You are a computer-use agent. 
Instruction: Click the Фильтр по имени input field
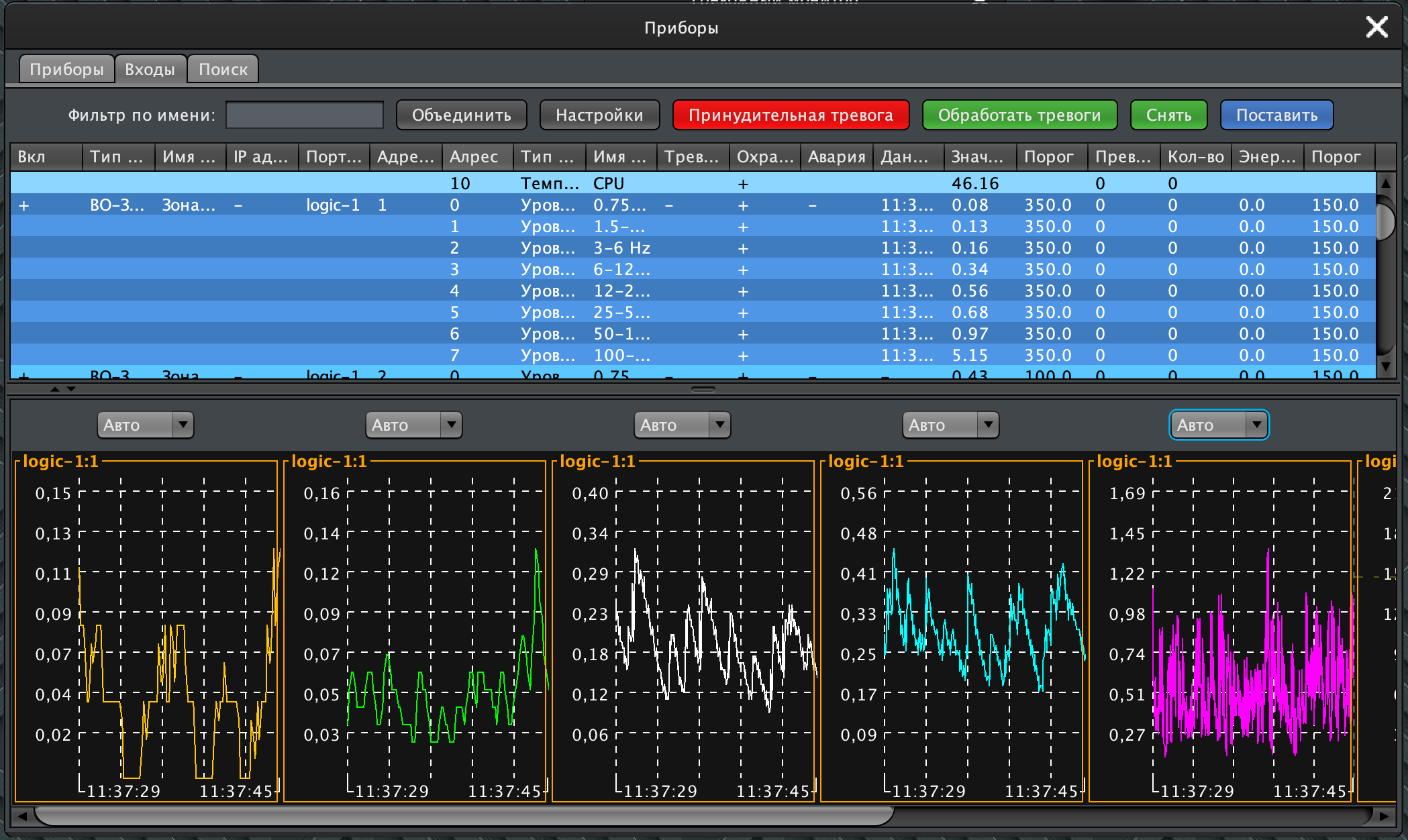point(305,115)
